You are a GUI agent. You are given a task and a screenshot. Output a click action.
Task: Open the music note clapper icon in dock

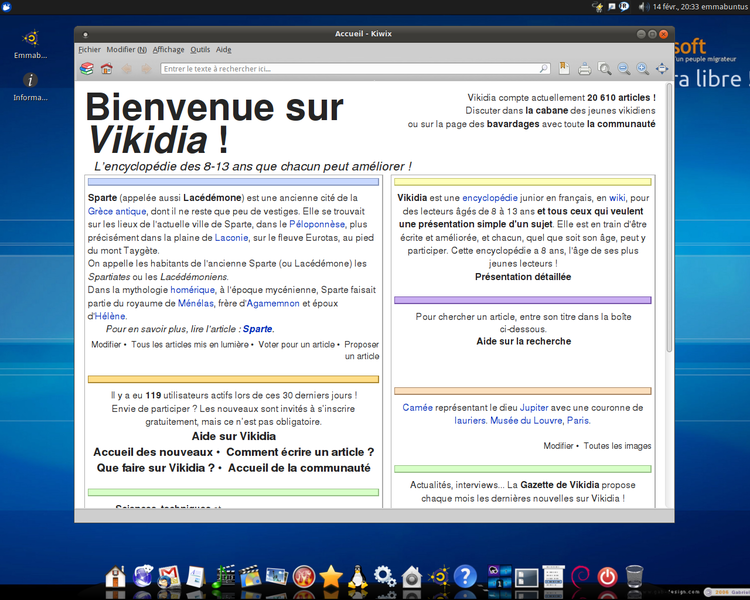point(224,577)
